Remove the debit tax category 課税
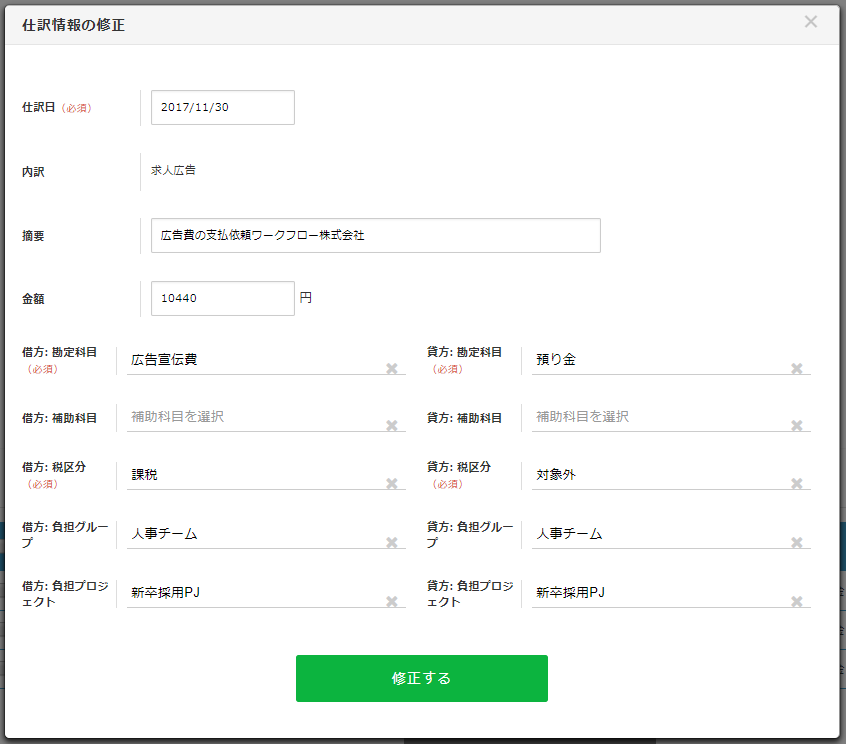The width and height of the screenshot is (846, 744). point(392,484)
